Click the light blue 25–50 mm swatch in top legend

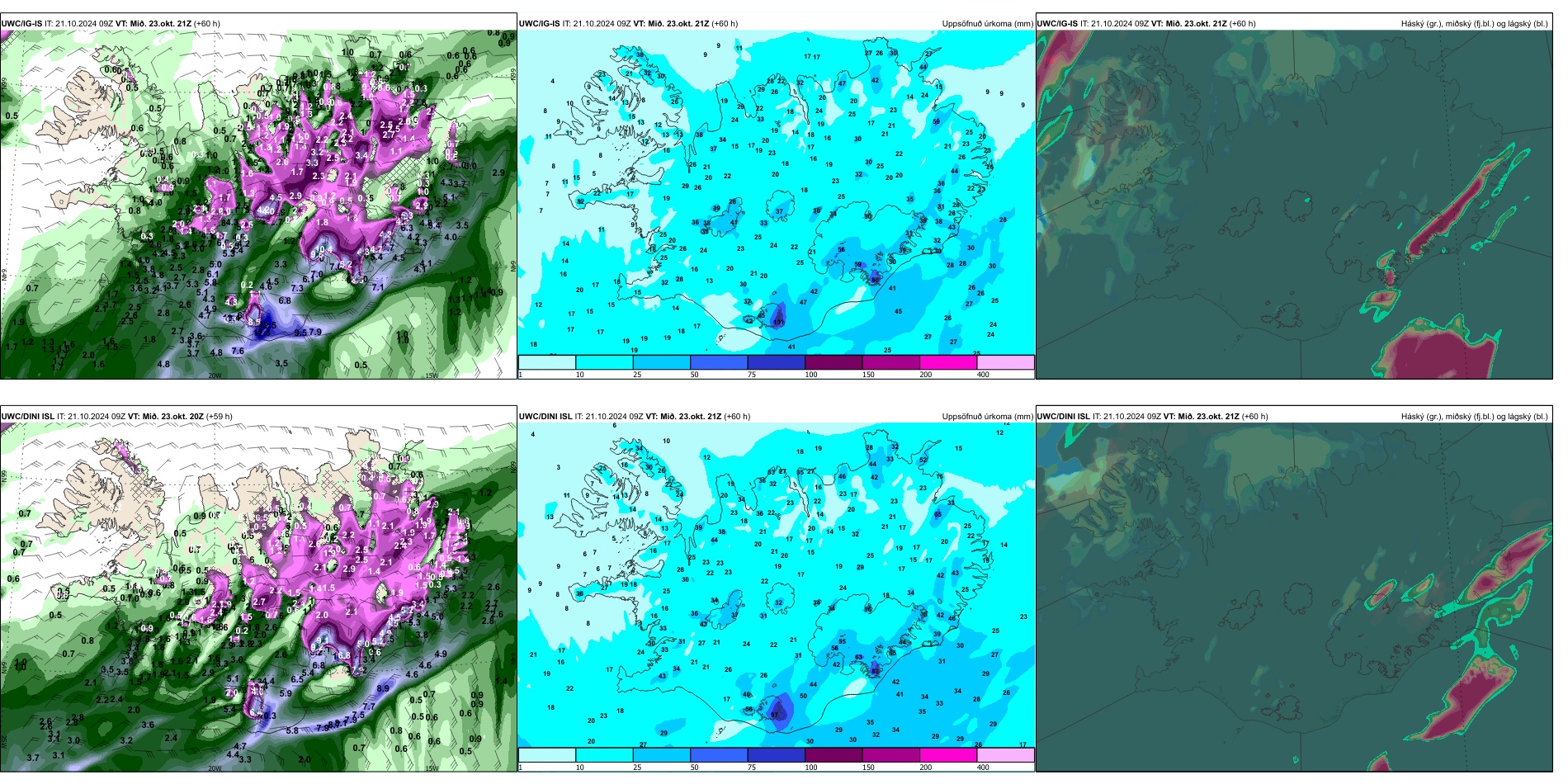click(661, 362)
